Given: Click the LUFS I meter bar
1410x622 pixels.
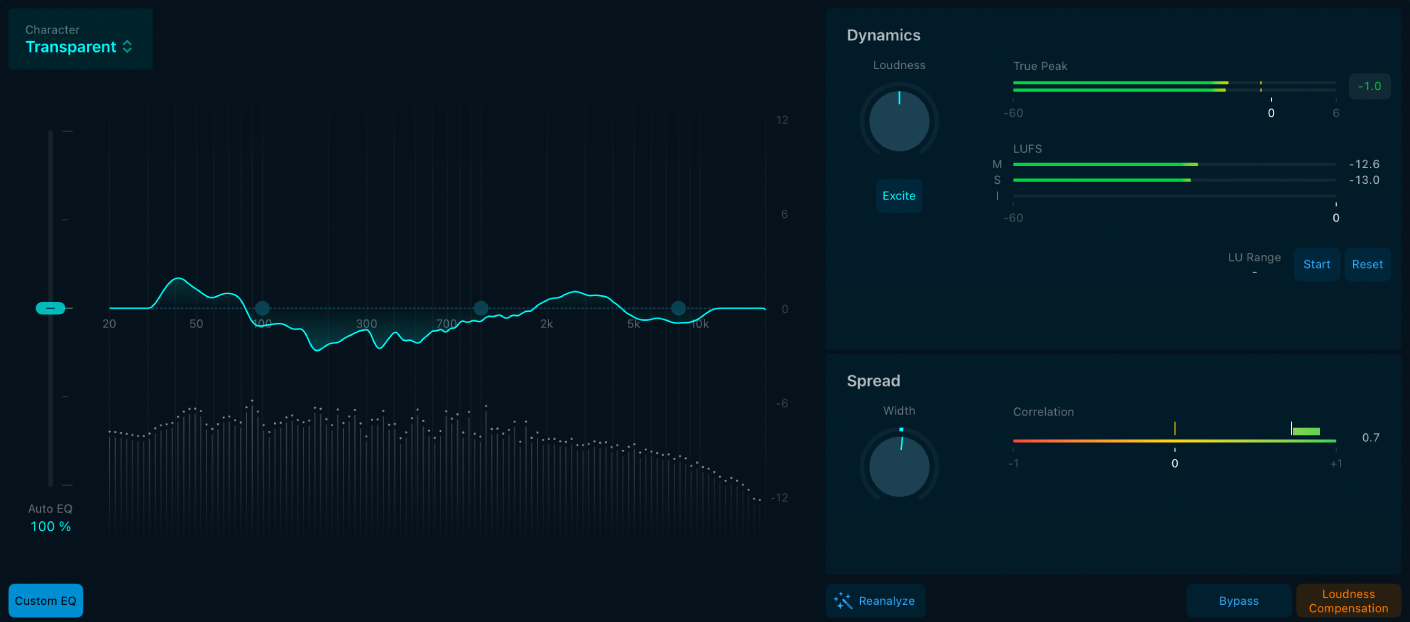Looking at the screenshot, I should point(1174,196).
